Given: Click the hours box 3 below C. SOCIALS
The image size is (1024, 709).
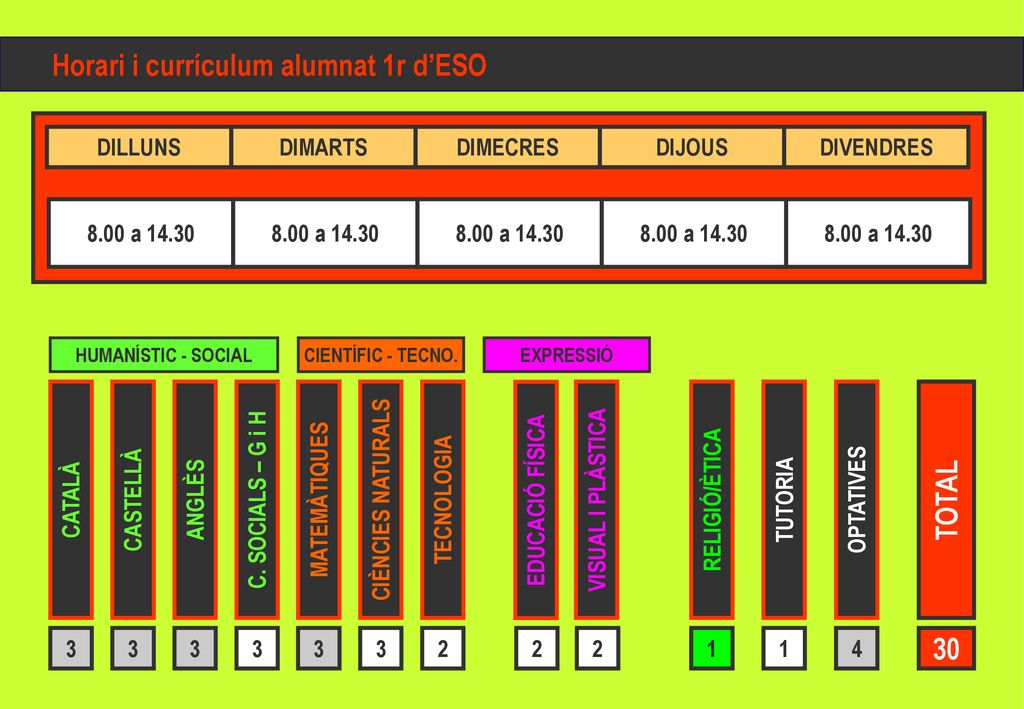Looking at the screenshot, I should coord(257,648).
